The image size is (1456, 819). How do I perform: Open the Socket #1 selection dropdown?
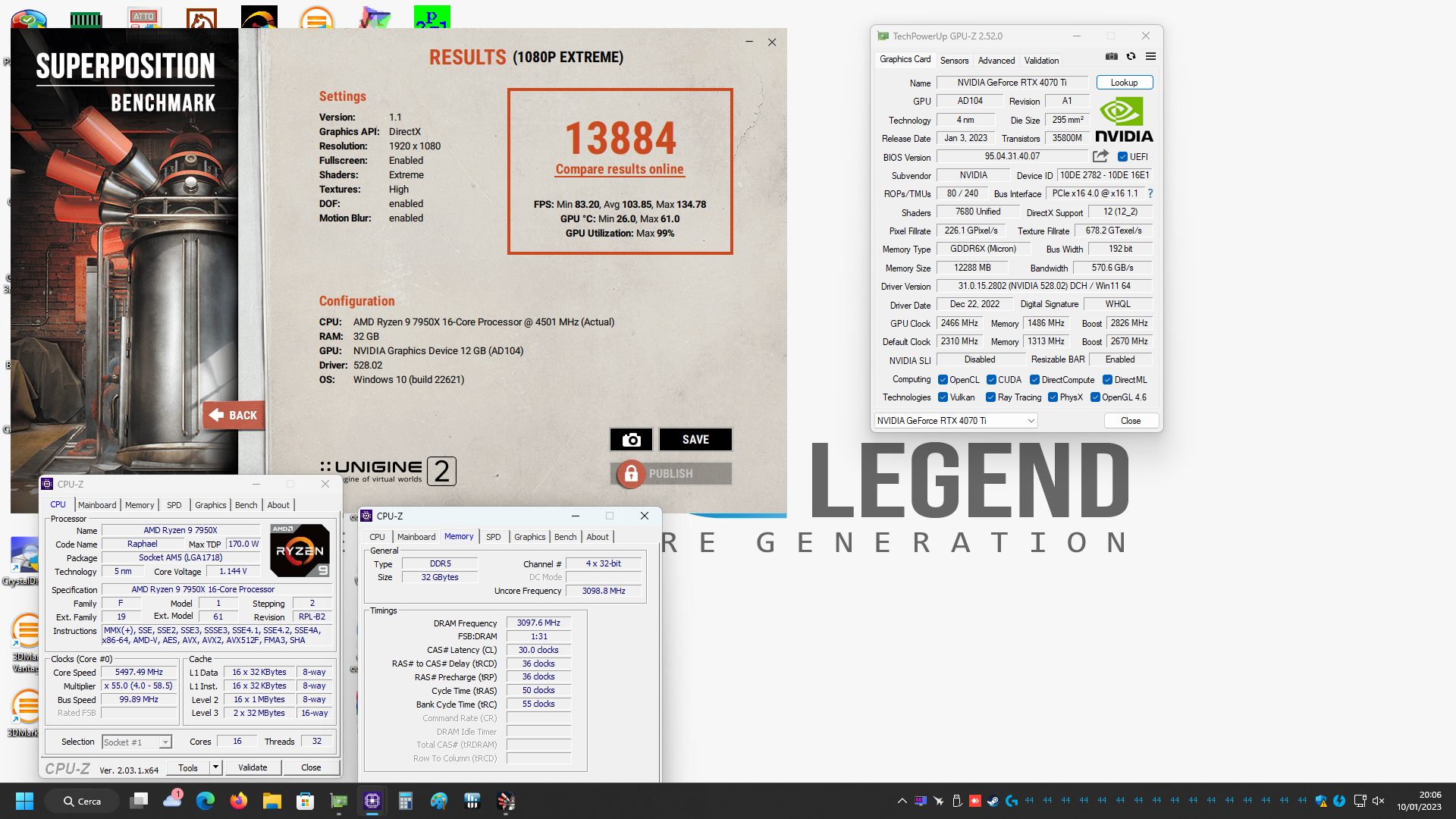(137, 742)
